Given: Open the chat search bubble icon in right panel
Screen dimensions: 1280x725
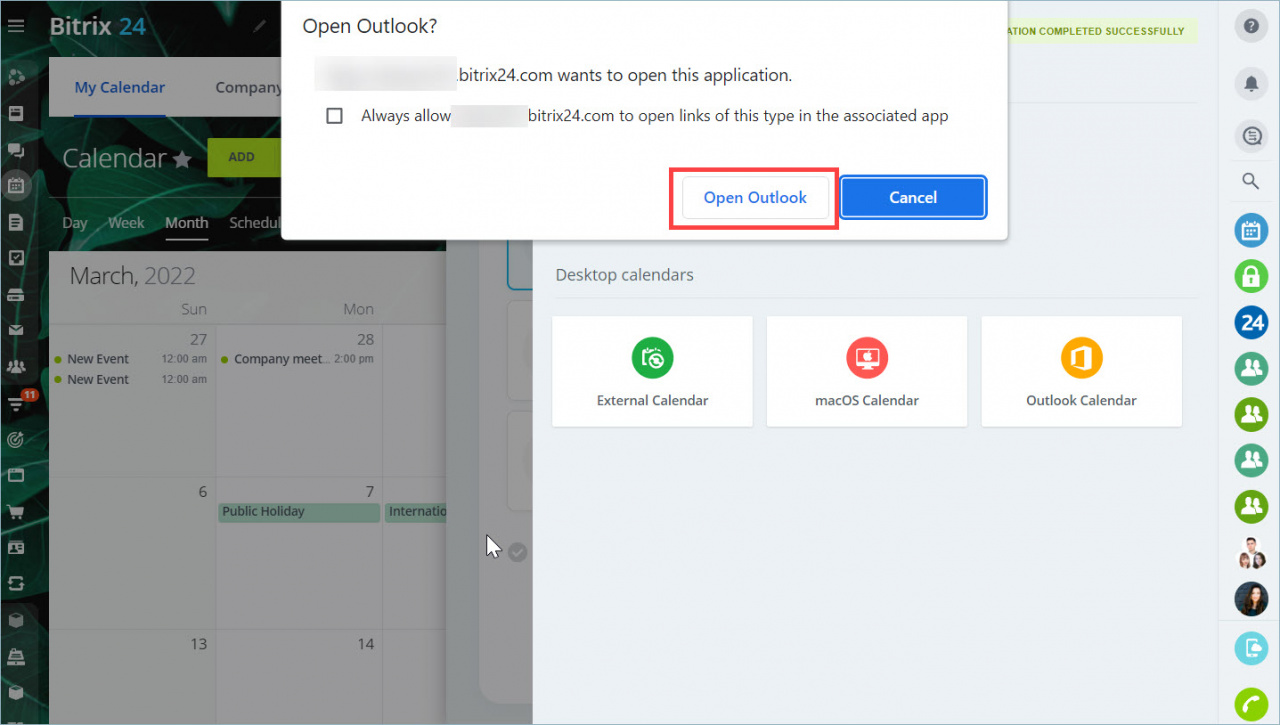Looking at the screenshot, I should coord(1251,136).
